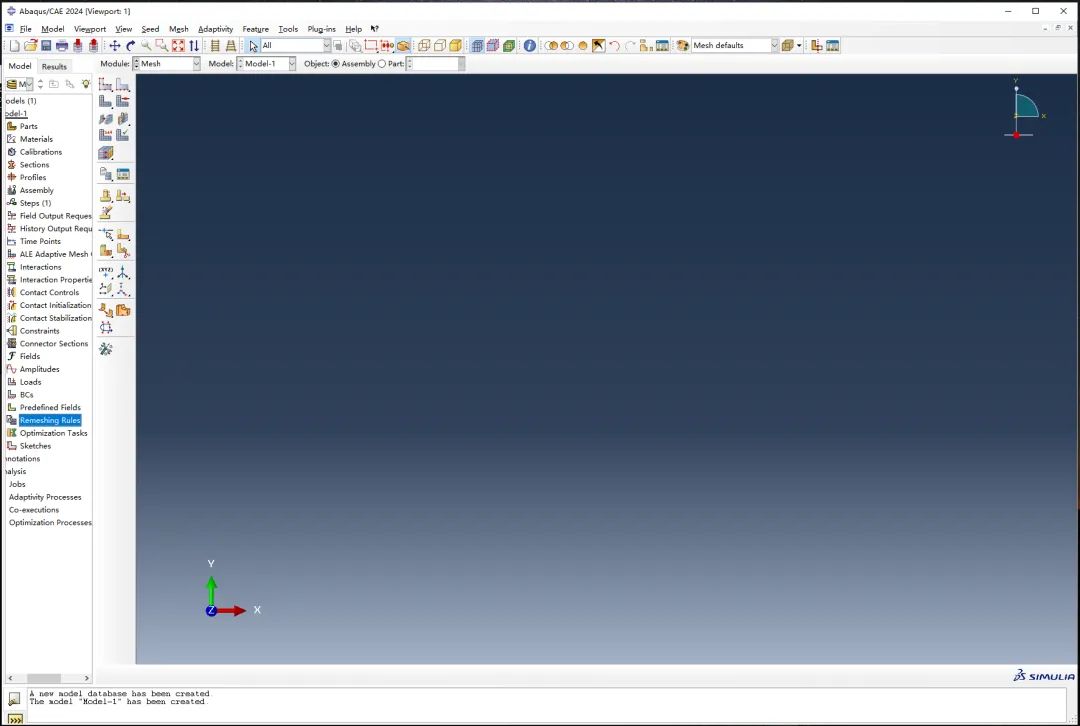
Task: Save the model database
Action: click(x=46, y=45)
